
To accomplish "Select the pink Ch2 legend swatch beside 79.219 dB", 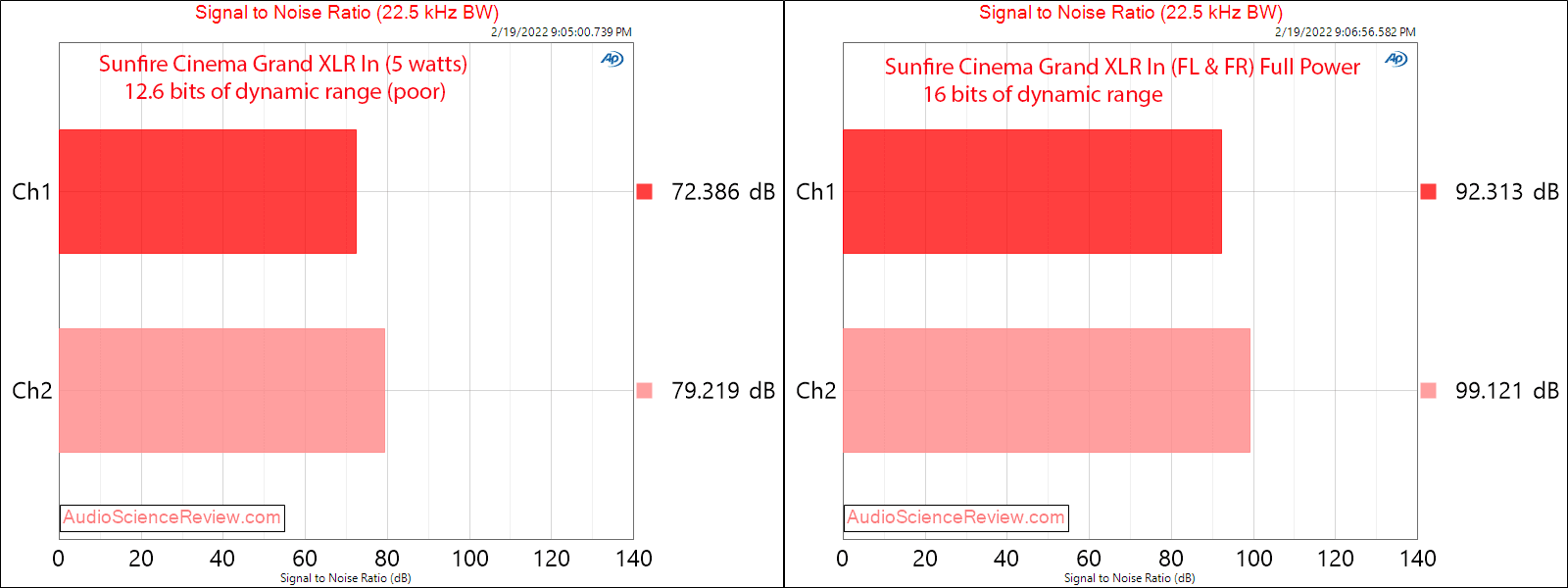I will tap(645, 390).
